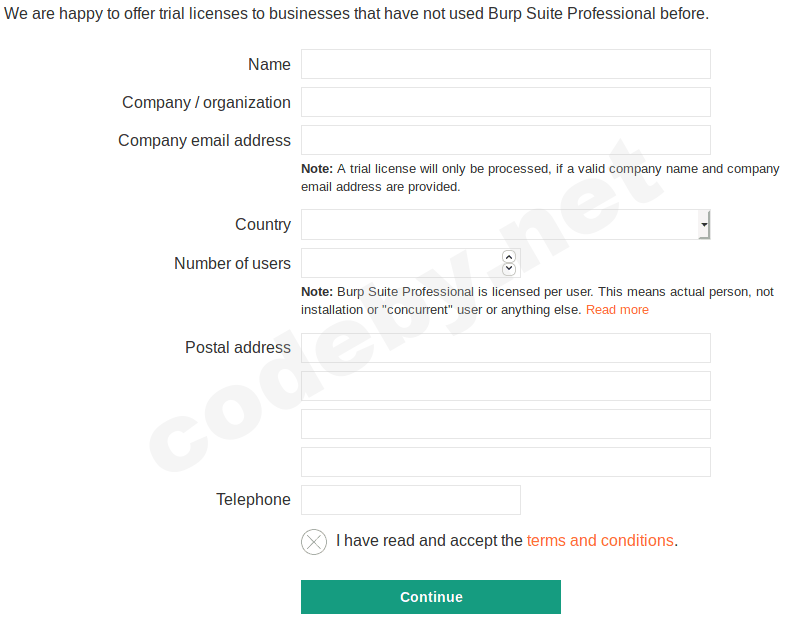Click the fourth Postal address line

click(x=505, y=462)
